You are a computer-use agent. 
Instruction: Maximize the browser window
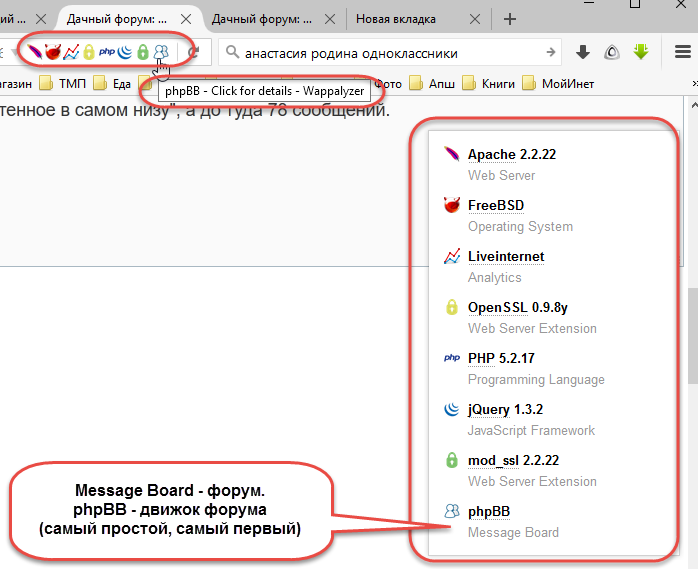(635, 4)
